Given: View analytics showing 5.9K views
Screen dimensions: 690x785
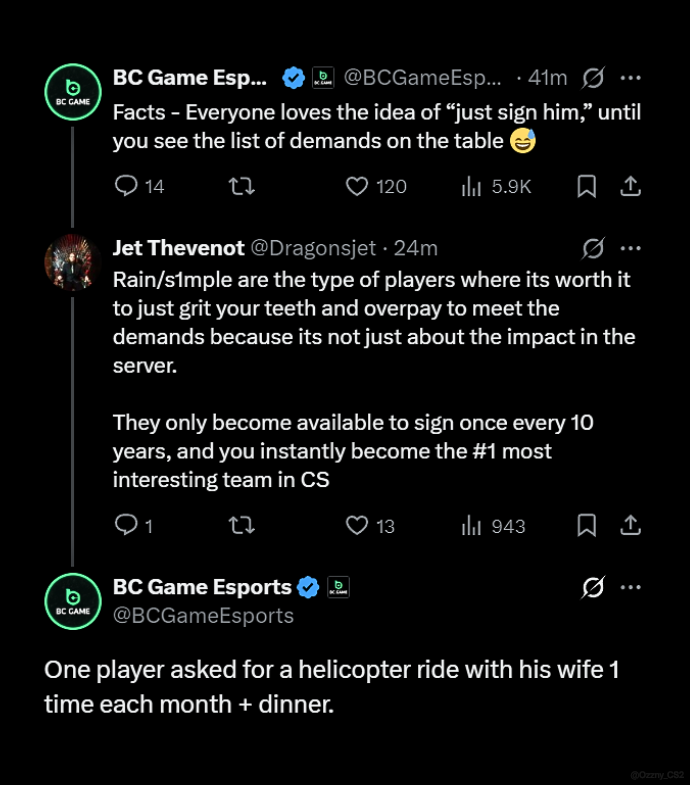Looking at the screenshot, I should (x=496, y=186).
